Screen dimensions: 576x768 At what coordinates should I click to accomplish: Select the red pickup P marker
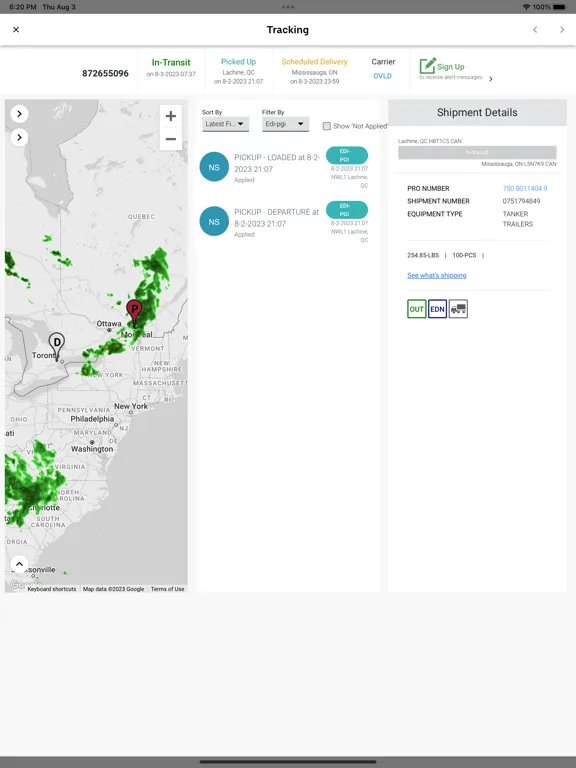click(134, 312)
